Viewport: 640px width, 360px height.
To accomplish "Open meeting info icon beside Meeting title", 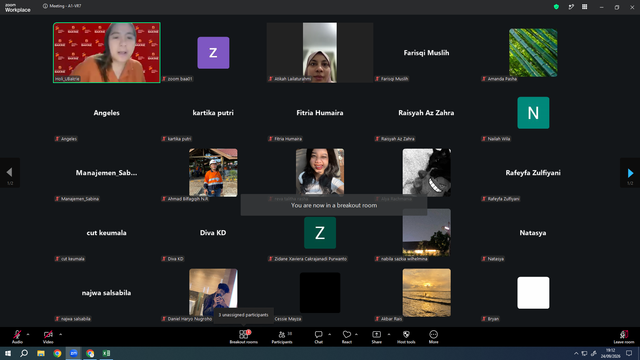I will pos(45,6).
